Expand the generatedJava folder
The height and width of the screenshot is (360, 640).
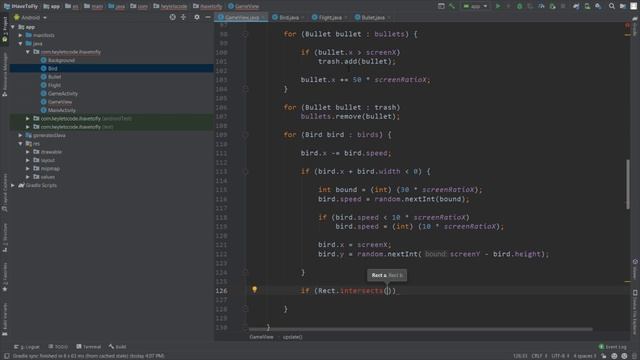pyautogui.click(x=20, y=135)
